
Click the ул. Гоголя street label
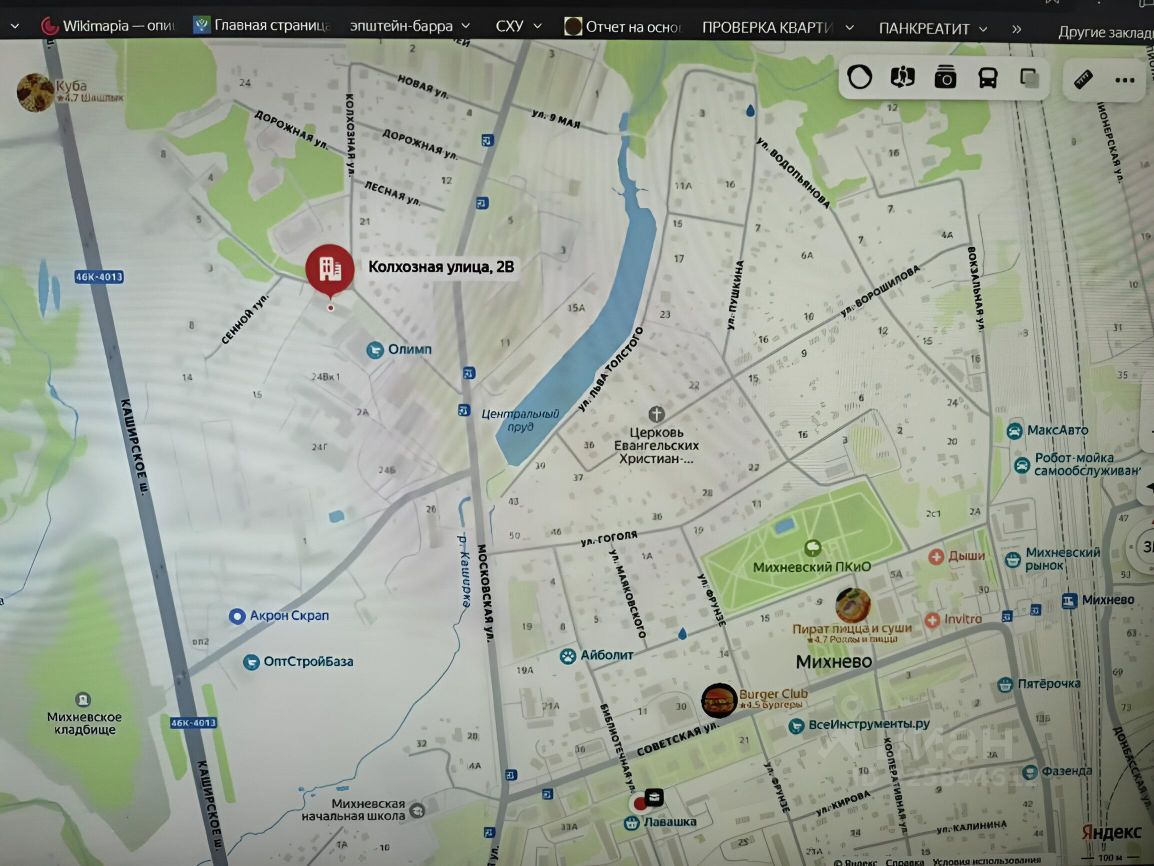tap(609, 539)
